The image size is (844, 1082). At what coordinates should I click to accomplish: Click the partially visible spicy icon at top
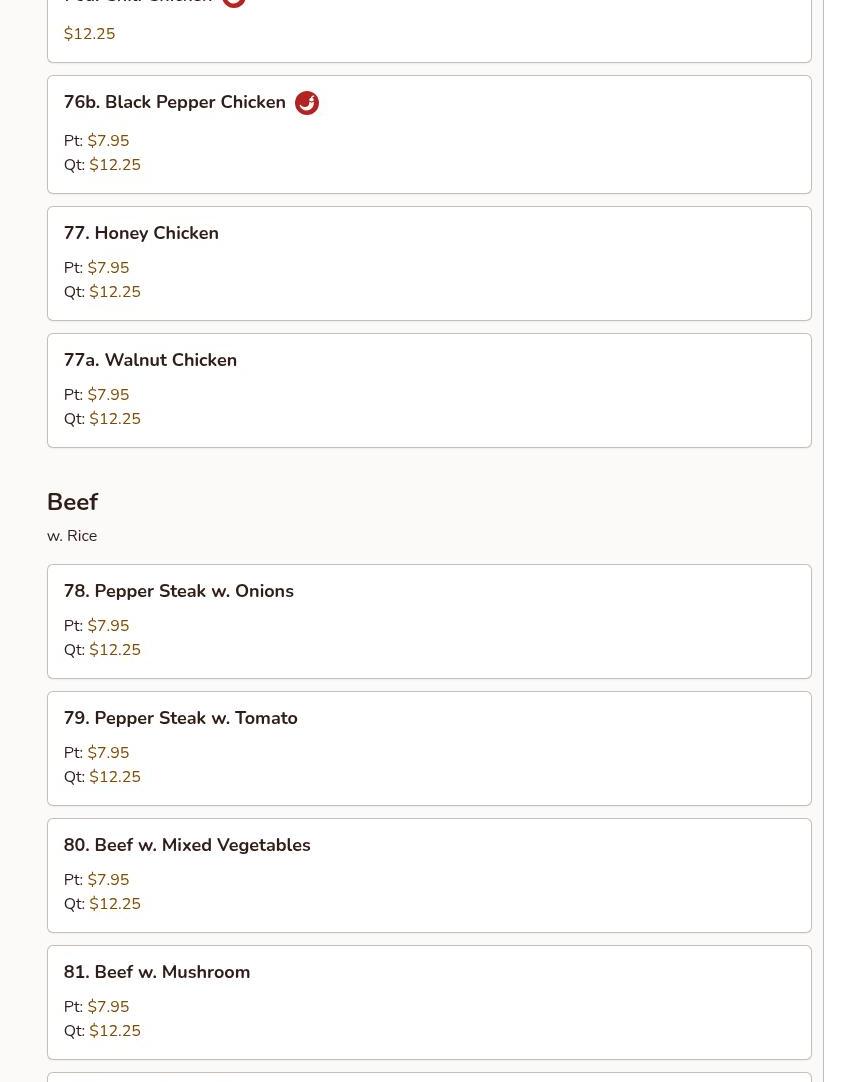pos(234,3)
